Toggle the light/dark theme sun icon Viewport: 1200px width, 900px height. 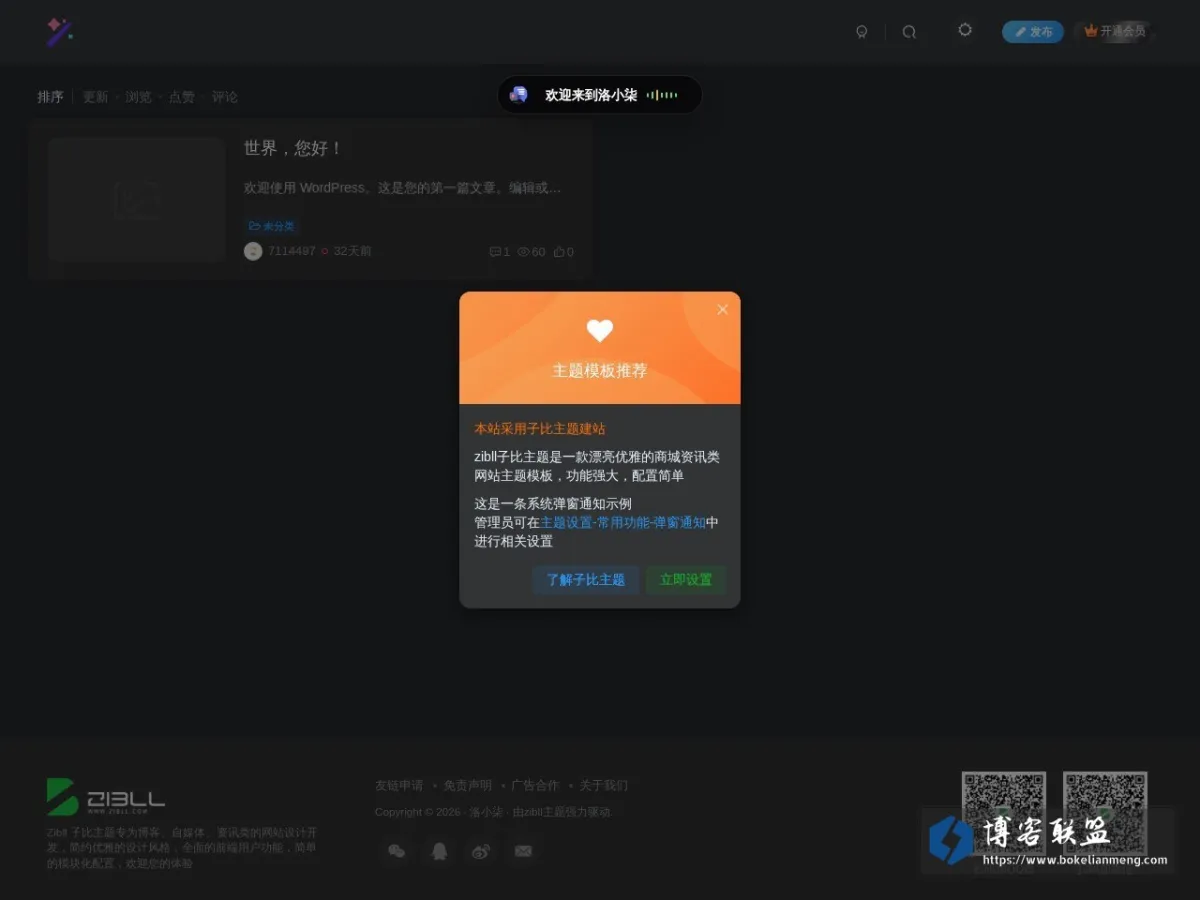pyautogui.click(x=965, y=30)
